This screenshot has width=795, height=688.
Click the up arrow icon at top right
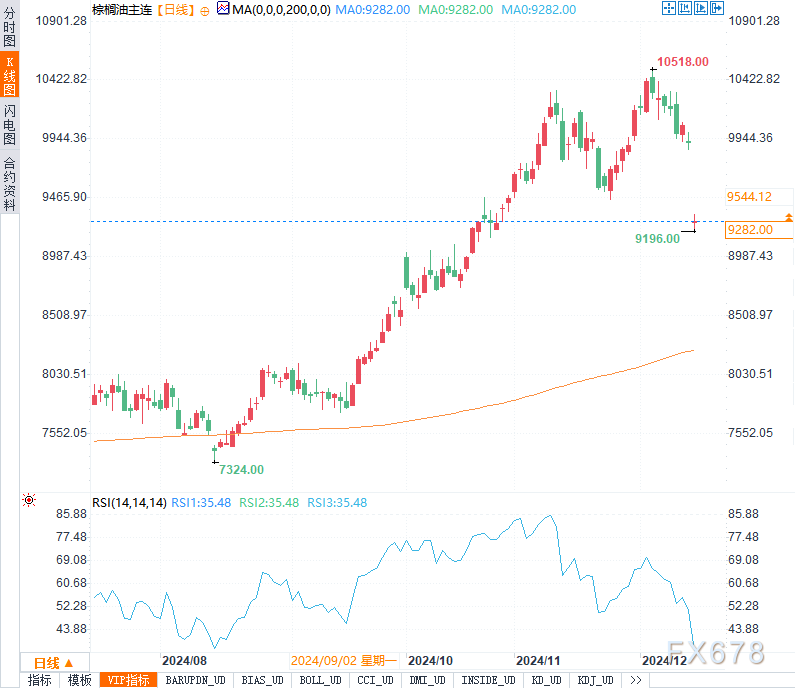pyautogui.click(x=686, y=7)
